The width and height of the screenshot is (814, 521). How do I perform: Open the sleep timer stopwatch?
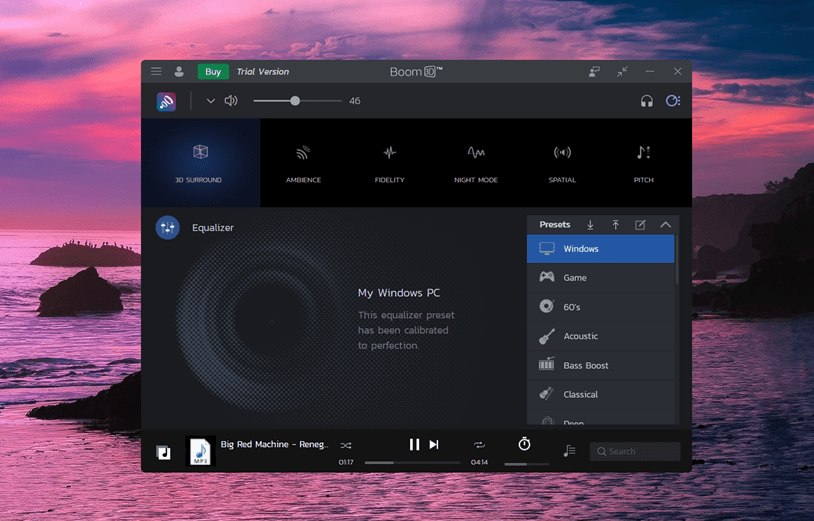tap(524, 444)
